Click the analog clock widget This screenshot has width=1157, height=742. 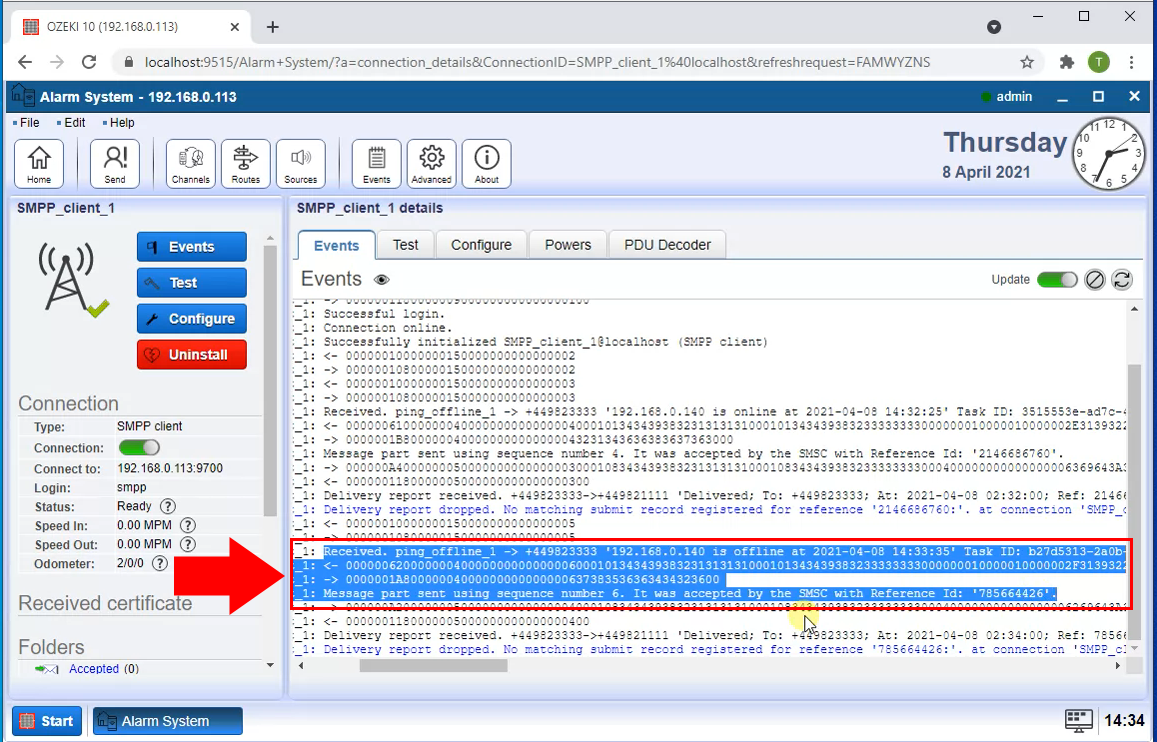point(1108,153)
